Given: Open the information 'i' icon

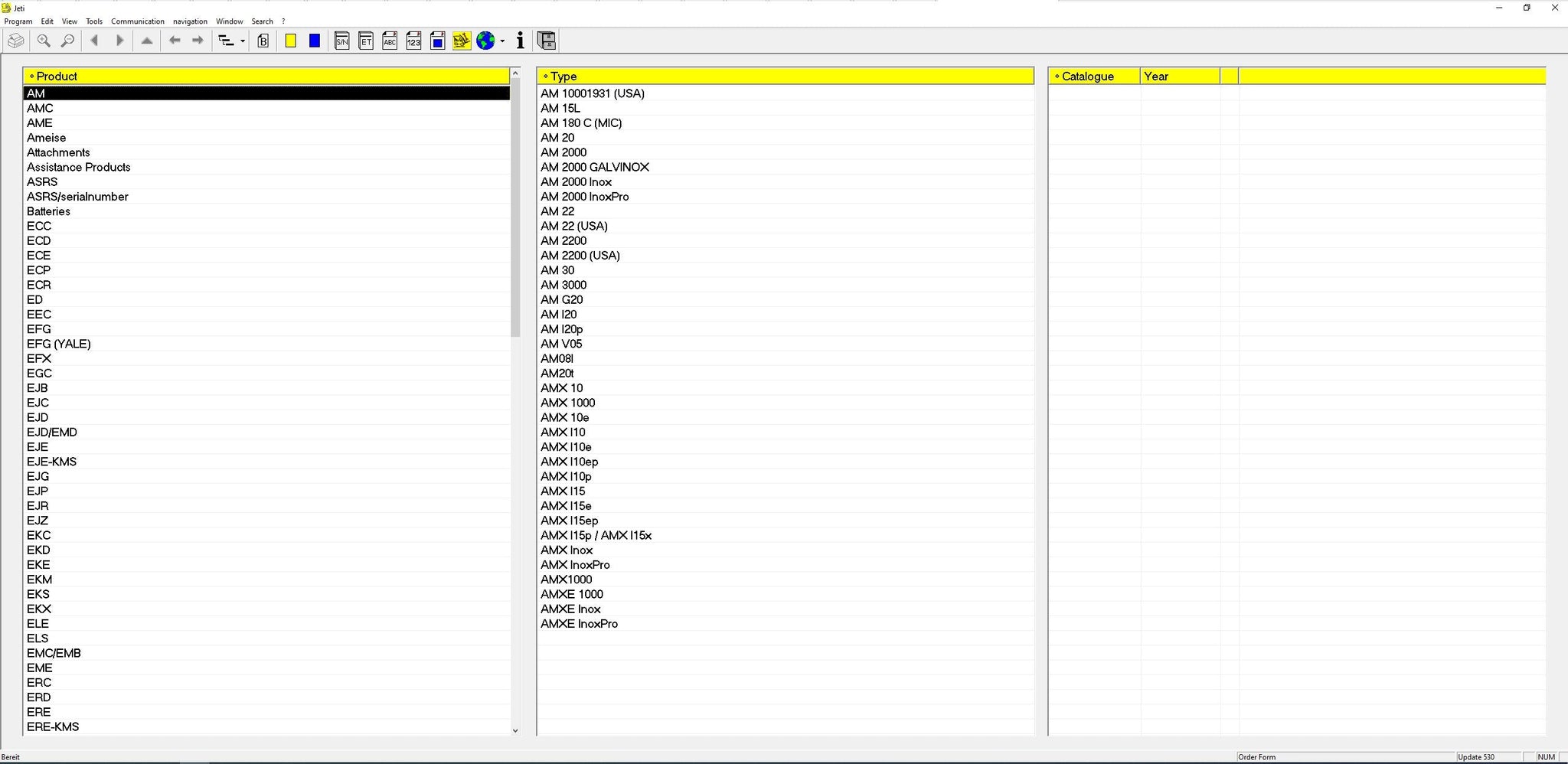Looking at the screenshot, I should pos(521,41).
